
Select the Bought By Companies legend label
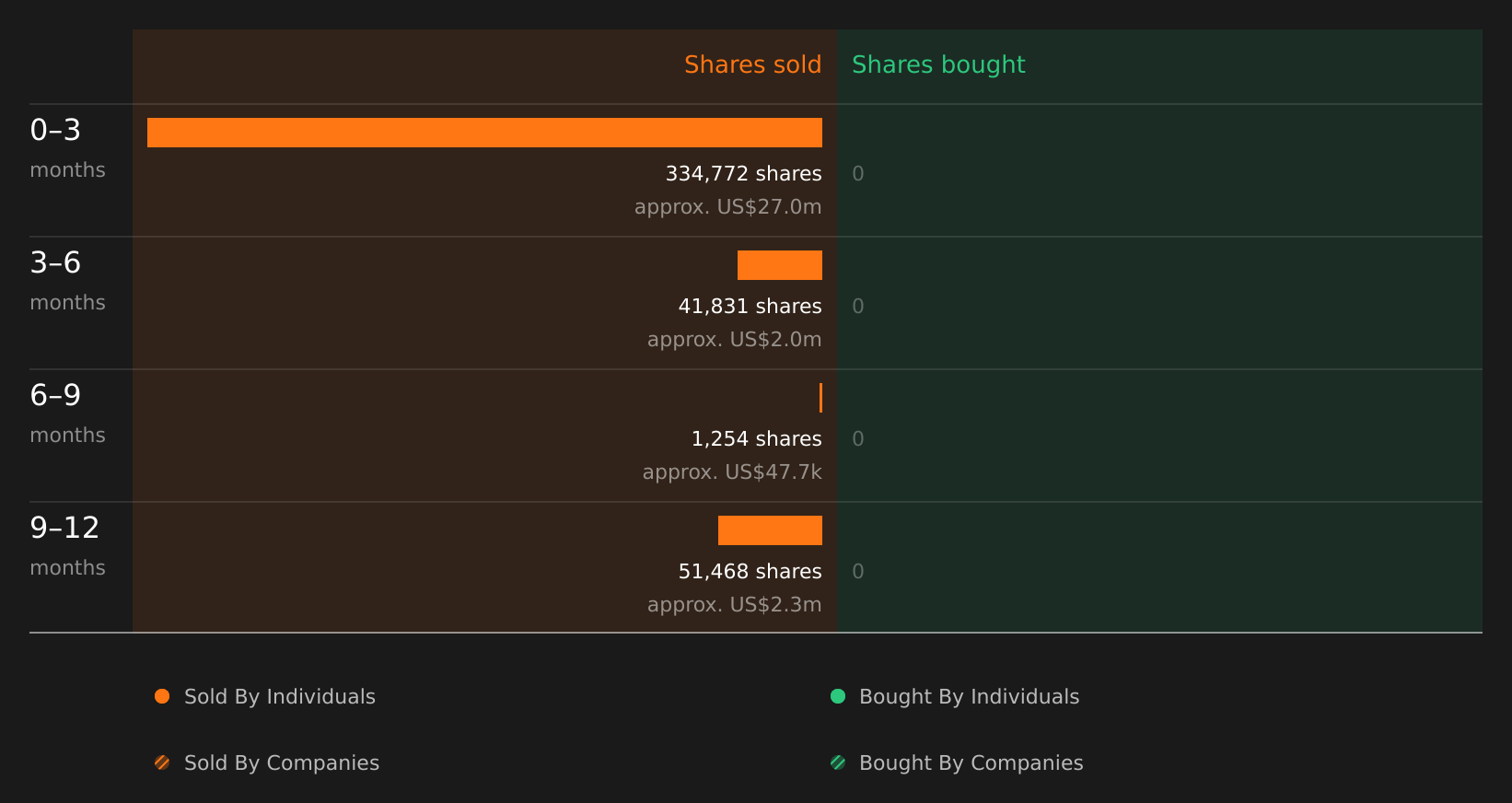coord(971,763)
